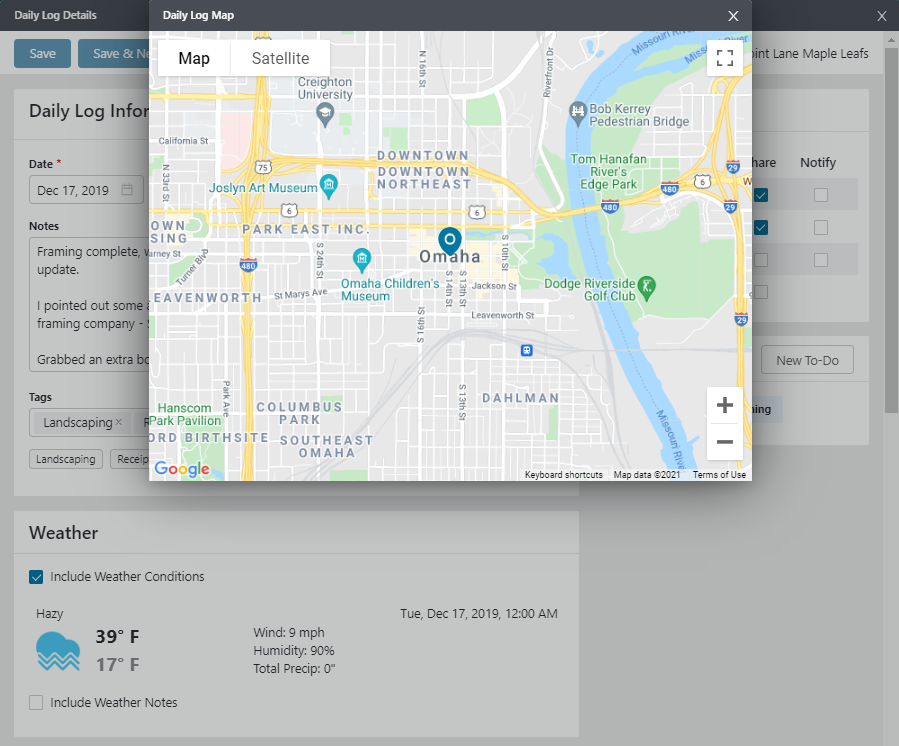Image resolution: width=899 pixels, height=746 pixels.
Task: Switch to Satellite map view
Action: pos(280,58)
